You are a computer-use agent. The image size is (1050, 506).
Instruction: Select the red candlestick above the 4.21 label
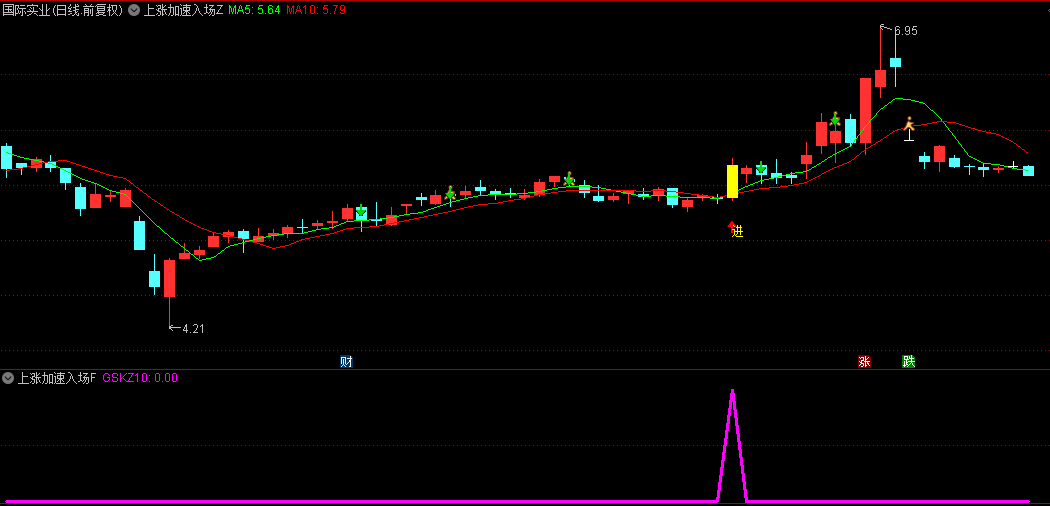point(169,278)
